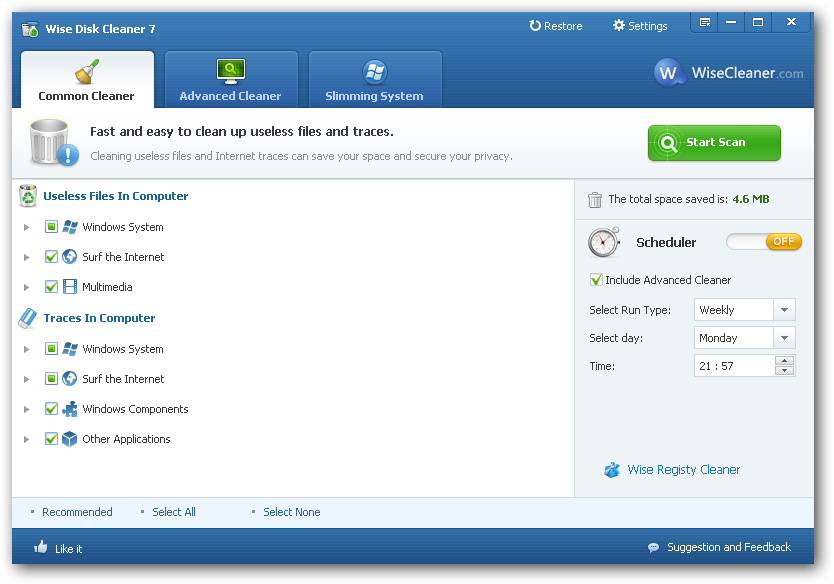Open Settings text in the title bar
This screenshot has width=834, height=584.
pyautogui.click(x=647, y=26)
